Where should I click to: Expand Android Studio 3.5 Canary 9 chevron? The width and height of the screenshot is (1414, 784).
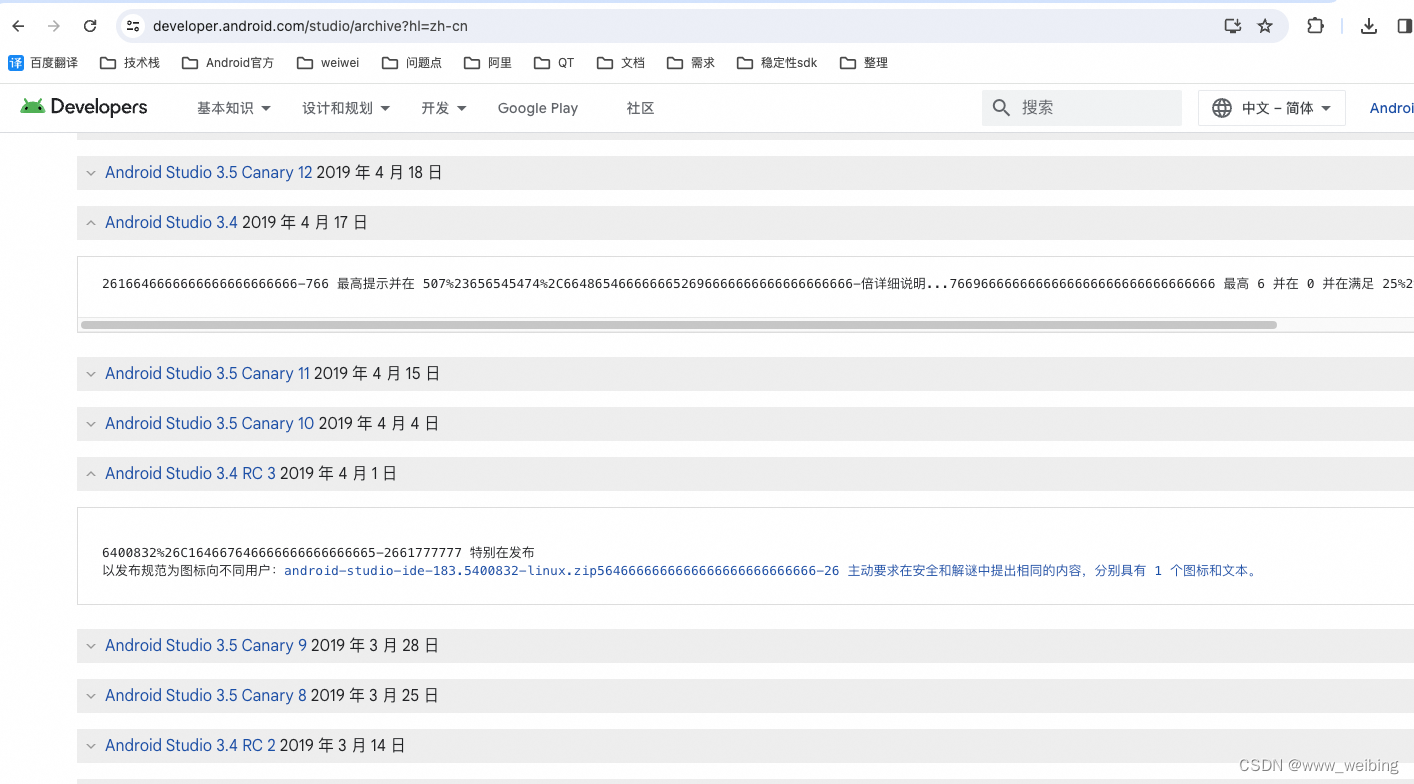pyautogui.click(x=91, y=646)
